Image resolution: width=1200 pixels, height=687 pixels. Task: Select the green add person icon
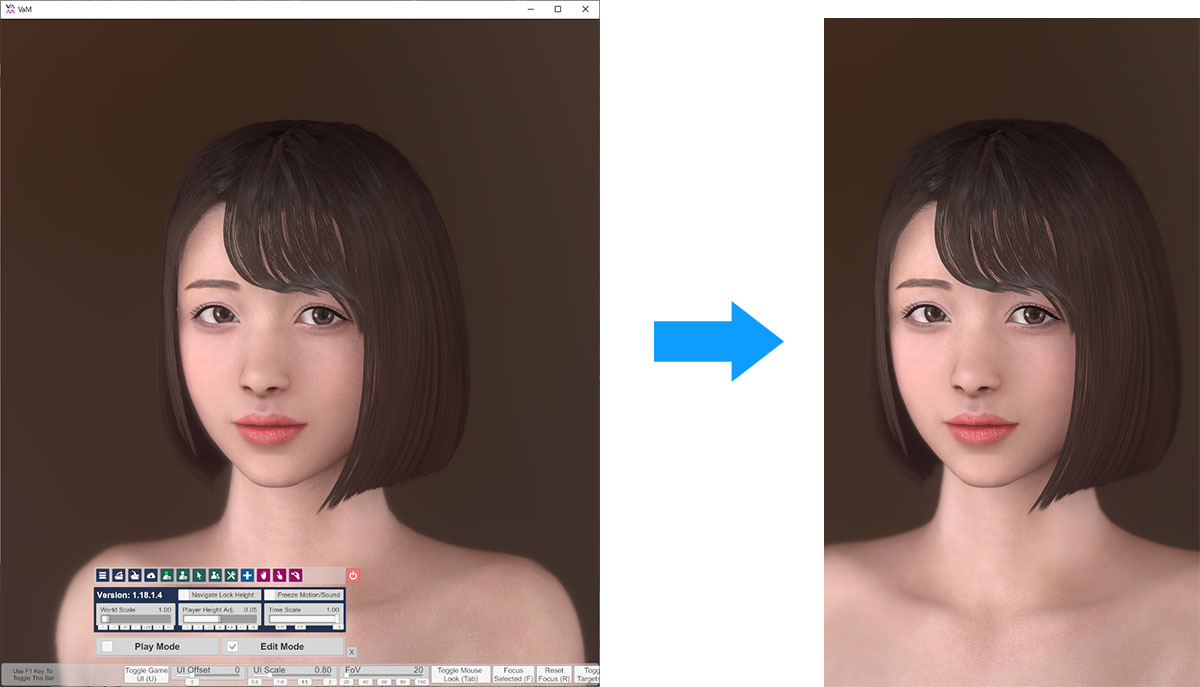pos(166,575)
